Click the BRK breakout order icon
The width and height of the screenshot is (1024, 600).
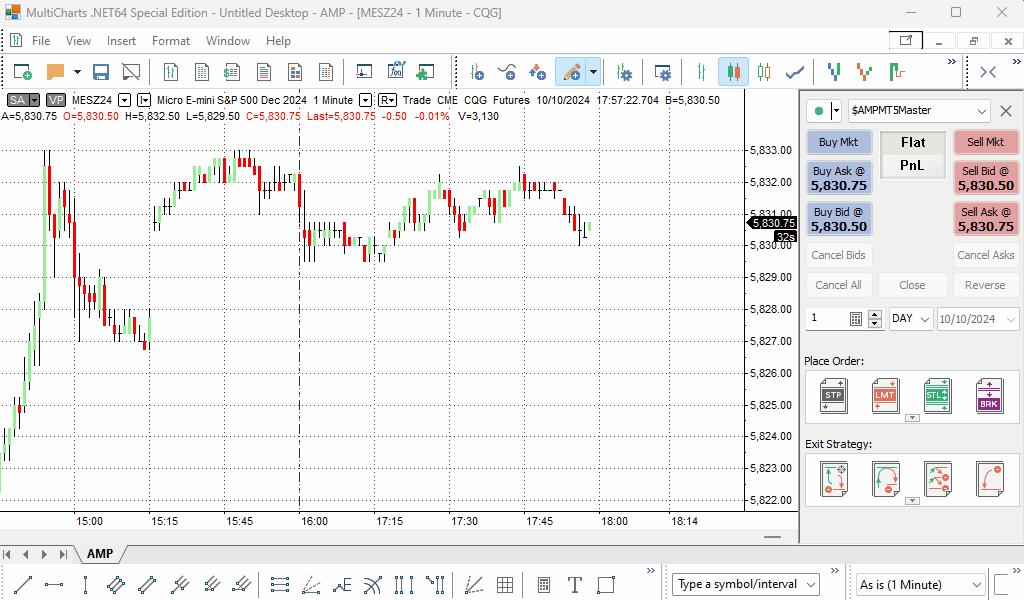point(989,396)
